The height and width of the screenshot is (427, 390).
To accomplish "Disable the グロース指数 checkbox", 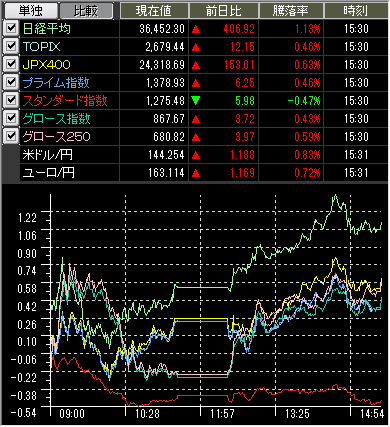I will [11, 118].
